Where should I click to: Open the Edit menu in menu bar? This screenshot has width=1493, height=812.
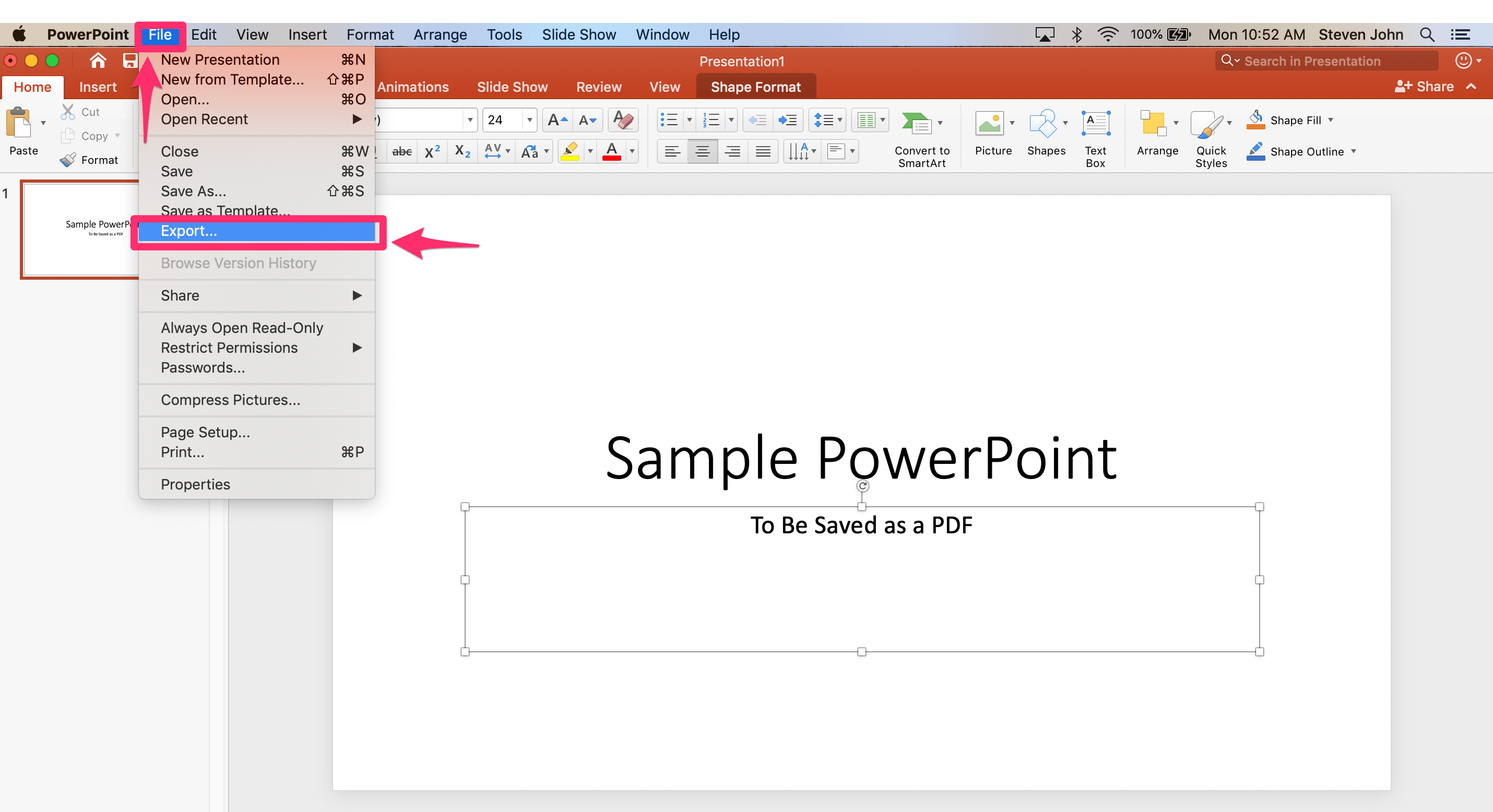coord(204,35)
